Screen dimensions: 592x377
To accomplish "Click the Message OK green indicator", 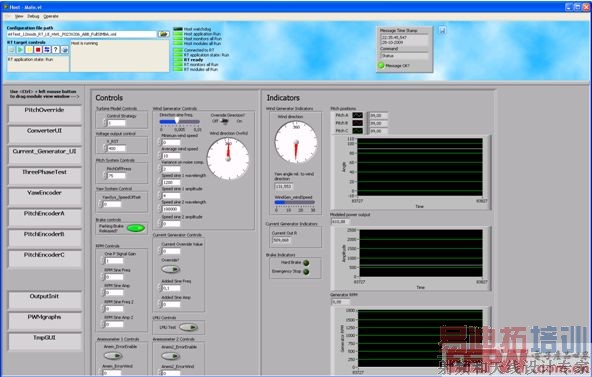I will pos(381,66).
